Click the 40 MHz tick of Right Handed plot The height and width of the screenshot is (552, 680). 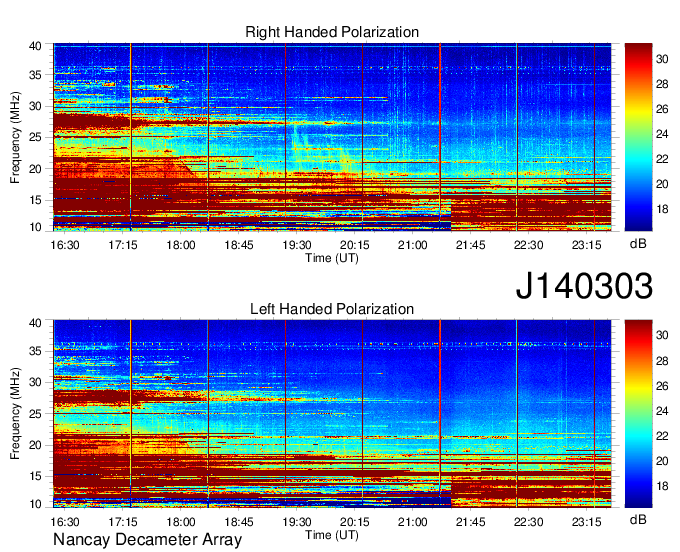point(35,46)
